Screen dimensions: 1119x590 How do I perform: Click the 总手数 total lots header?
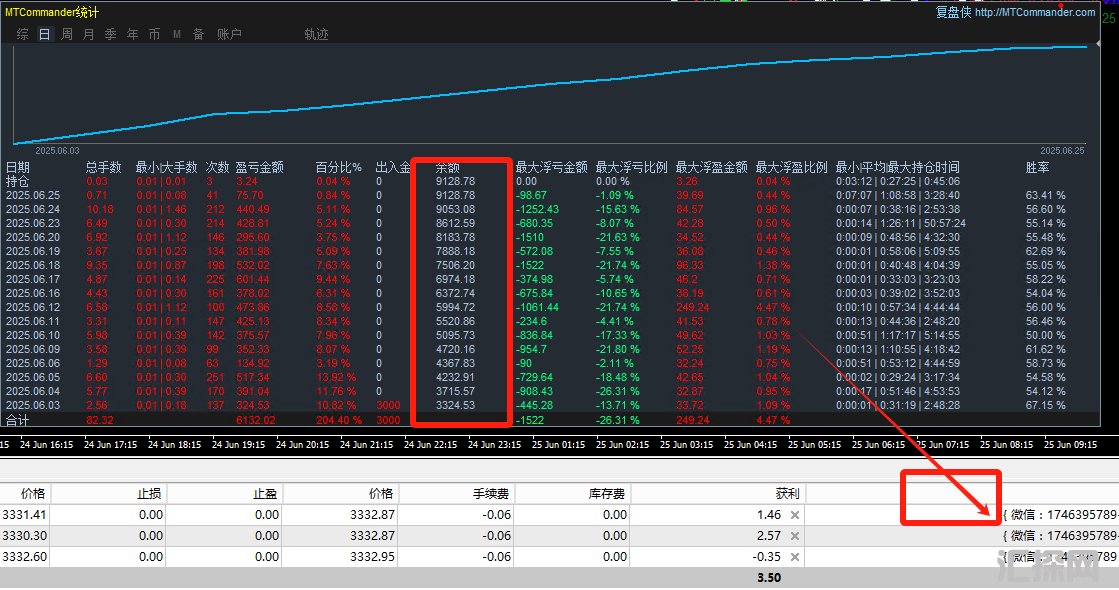click(103, 168)
